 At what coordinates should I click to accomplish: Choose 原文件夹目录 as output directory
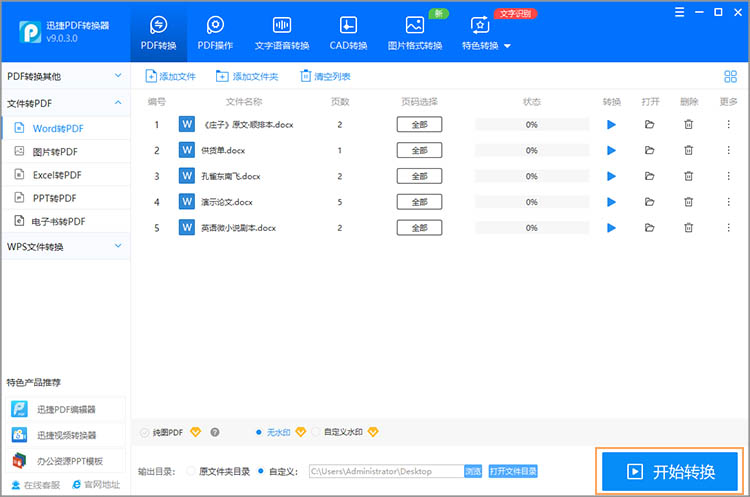pyautogui.click(x=193, y=471)
